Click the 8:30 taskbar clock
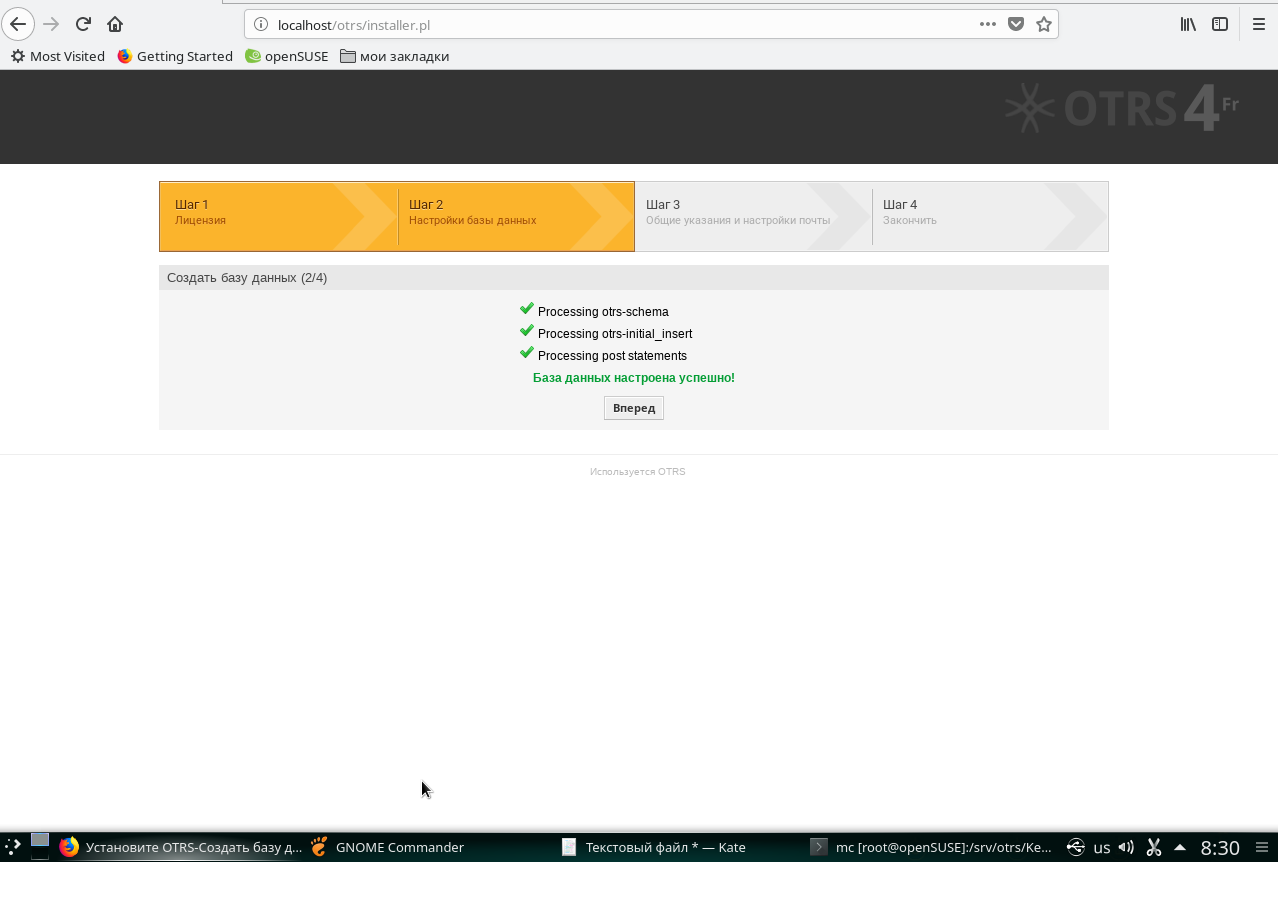 (x=1220, y=847)
